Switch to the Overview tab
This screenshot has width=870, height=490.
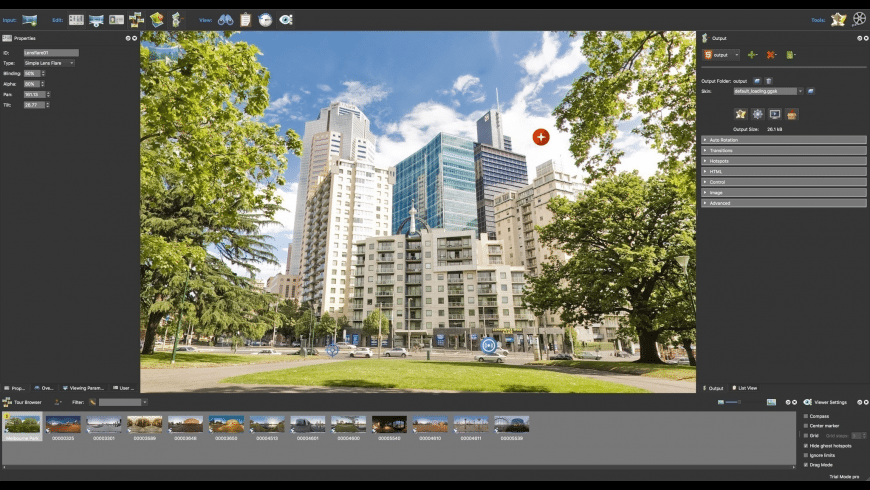[x=44, y=388]
